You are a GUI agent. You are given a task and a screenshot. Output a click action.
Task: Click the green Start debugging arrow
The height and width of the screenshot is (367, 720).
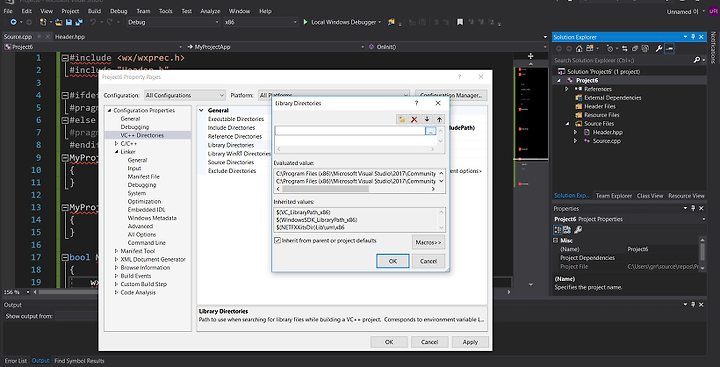(x=305, y=22)
